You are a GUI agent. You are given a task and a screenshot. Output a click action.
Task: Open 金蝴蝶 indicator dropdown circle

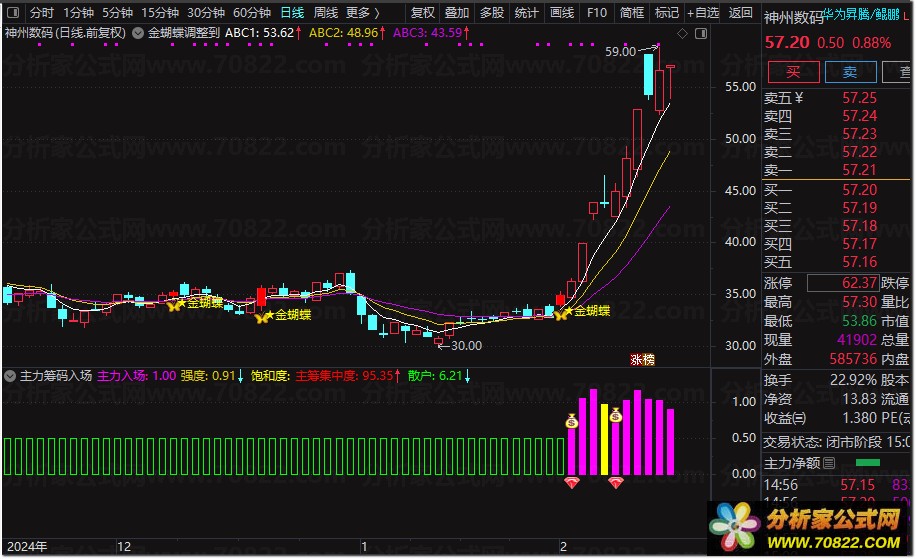138,33
